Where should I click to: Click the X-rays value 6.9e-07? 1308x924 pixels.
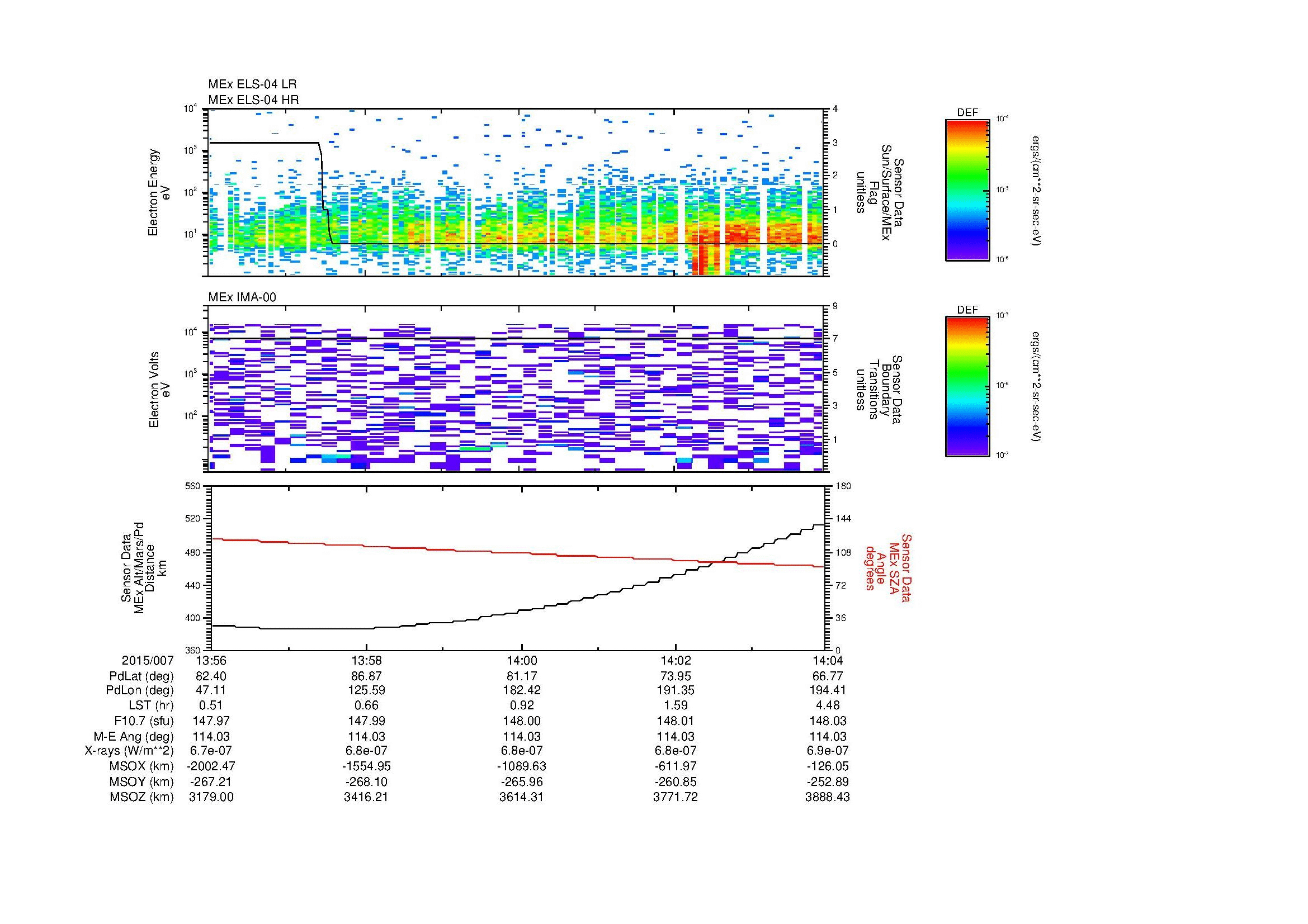(x=827, y=751)
